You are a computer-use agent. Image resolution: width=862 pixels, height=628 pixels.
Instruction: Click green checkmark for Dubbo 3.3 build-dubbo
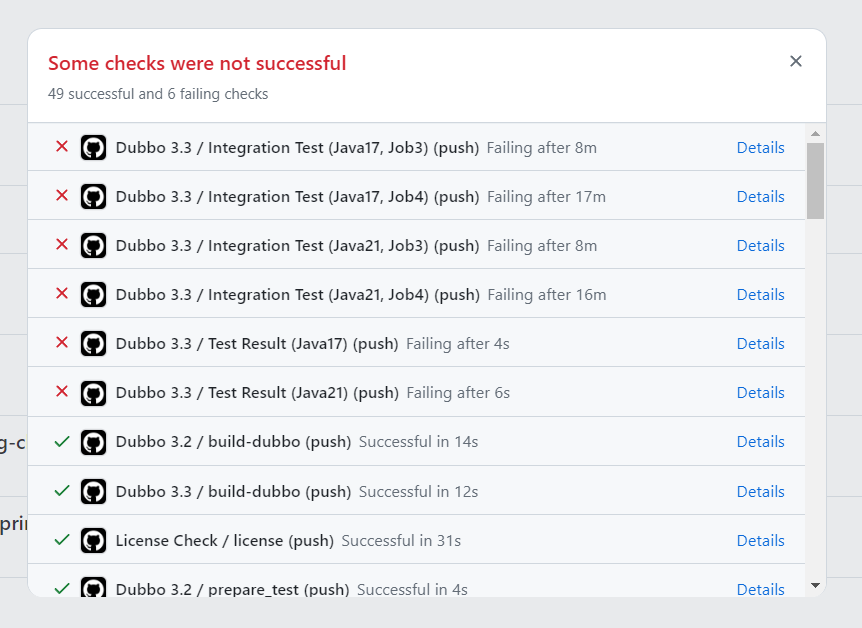point(62,491)
